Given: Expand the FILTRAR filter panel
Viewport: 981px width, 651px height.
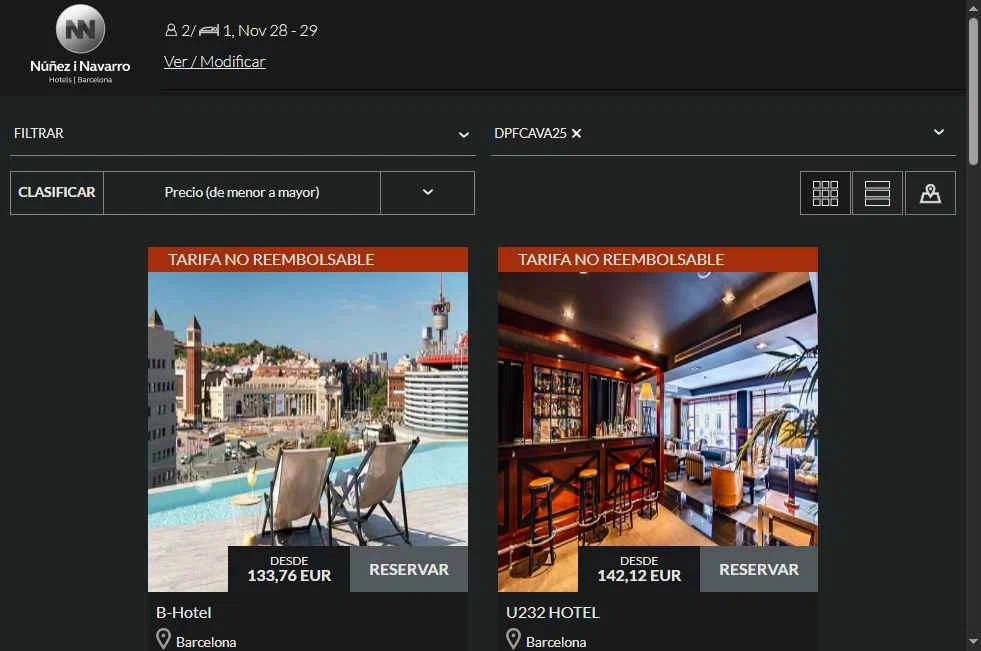Looking at the screenshot, I should coord(243,134).
